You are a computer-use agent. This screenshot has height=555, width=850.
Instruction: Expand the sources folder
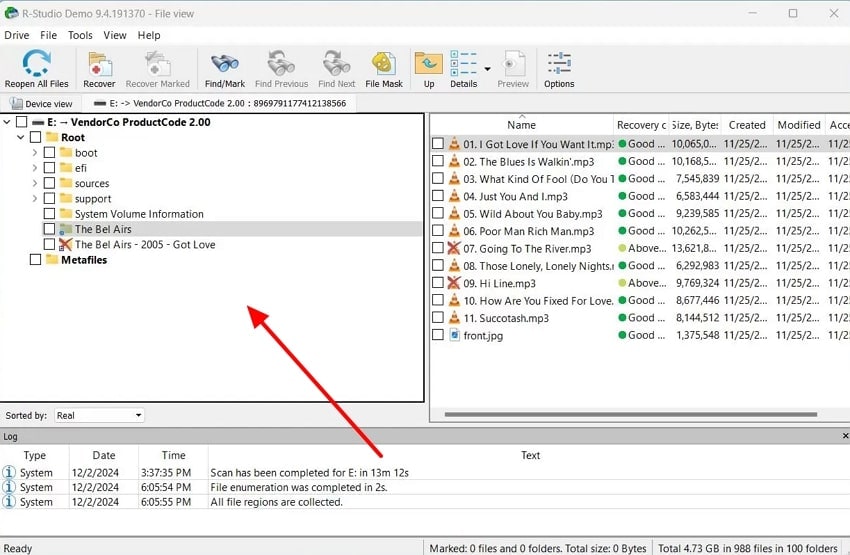tap(35, 183)
